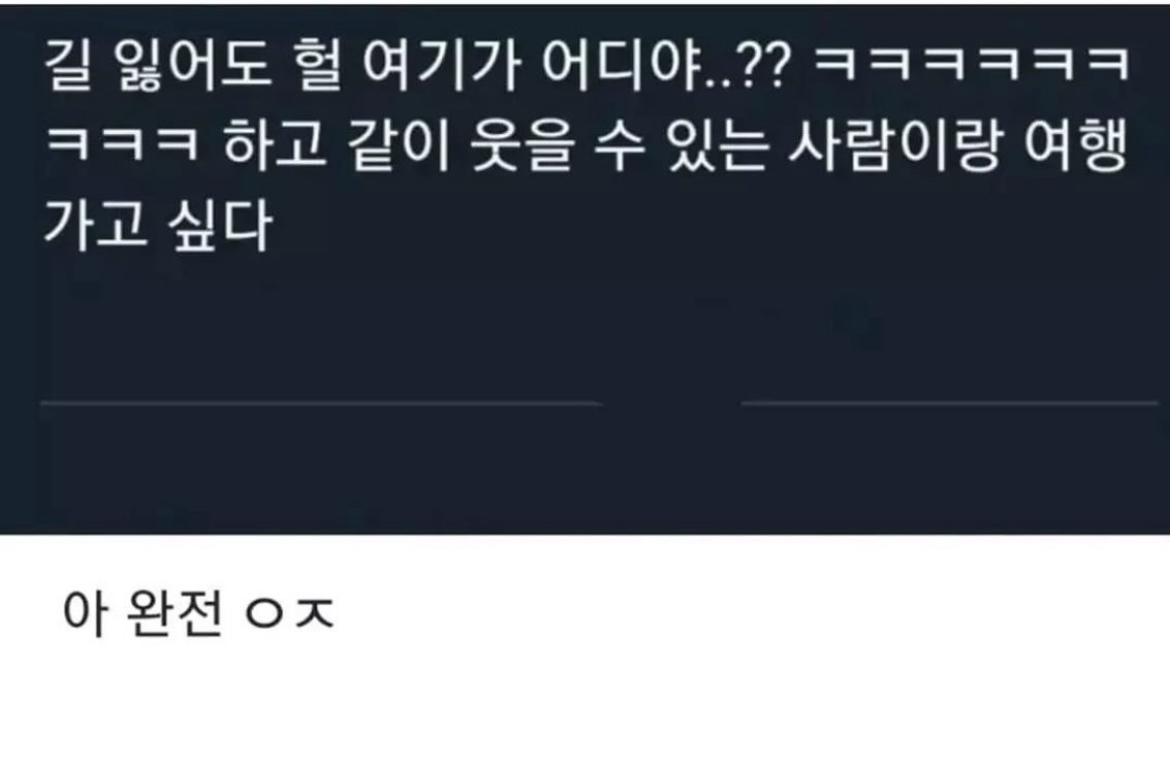
Task: Click the right horizontal divider line
Action: coord(949,404)
